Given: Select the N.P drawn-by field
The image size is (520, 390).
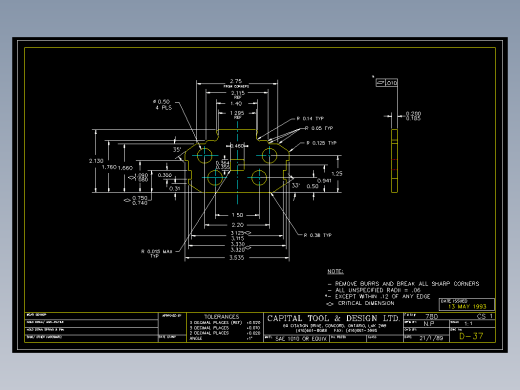Looking at the screenshot, I should click(429, 324).
